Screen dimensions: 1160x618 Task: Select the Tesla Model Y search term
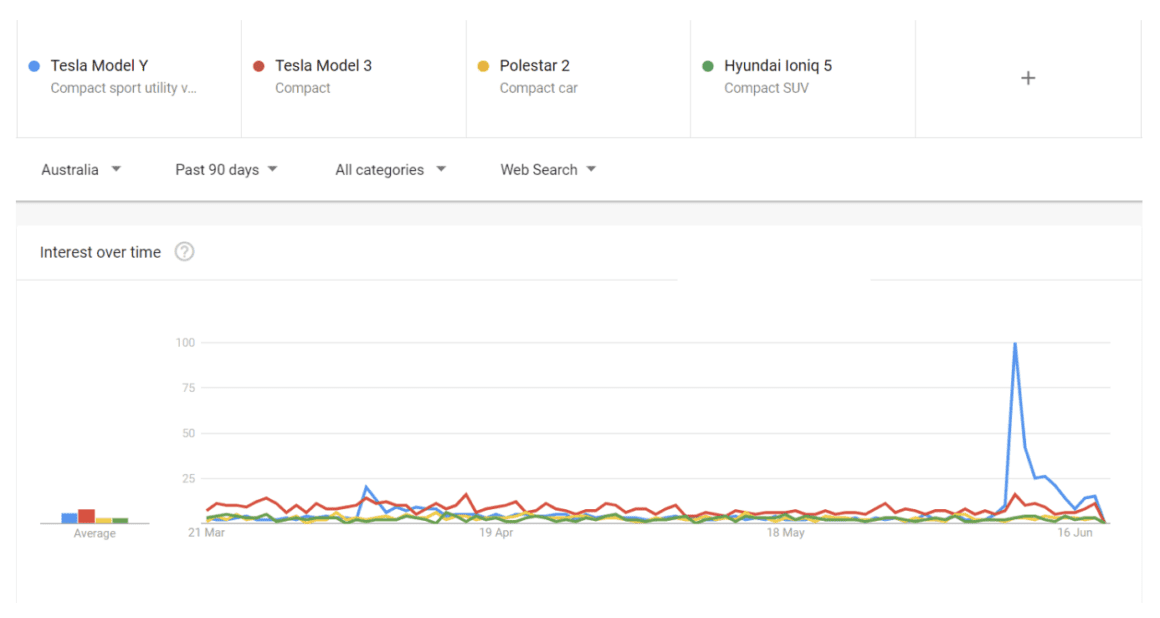[x=99, y=66]
